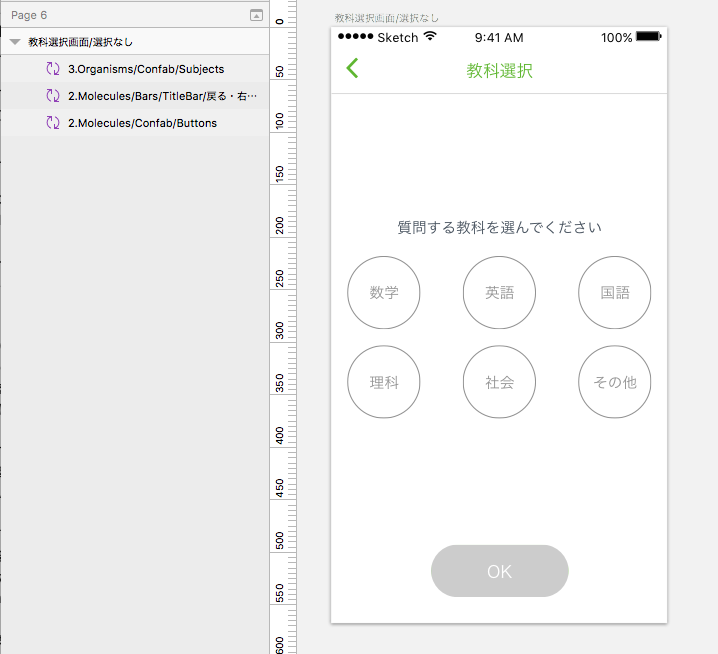
Task: Click the artboard name 教科選択画面/選択なし in layer list
Action: [81, 42]
